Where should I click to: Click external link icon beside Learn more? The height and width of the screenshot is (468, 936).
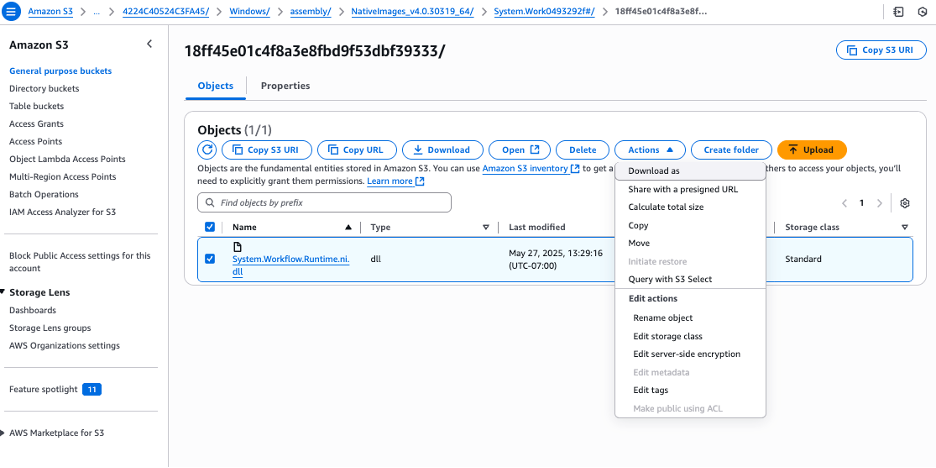tap(420, 181)
